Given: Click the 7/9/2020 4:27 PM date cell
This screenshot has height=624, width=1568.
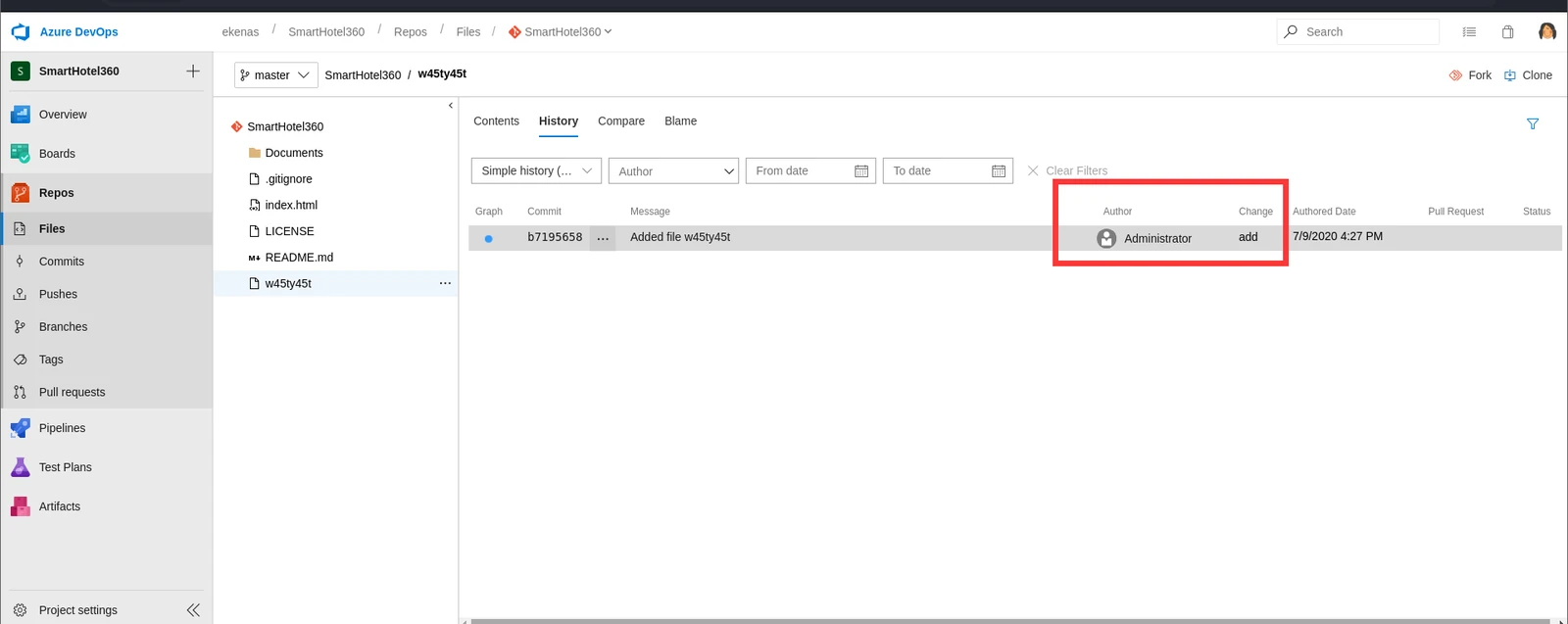Looking at the screenshot, I should (1338, 236).
